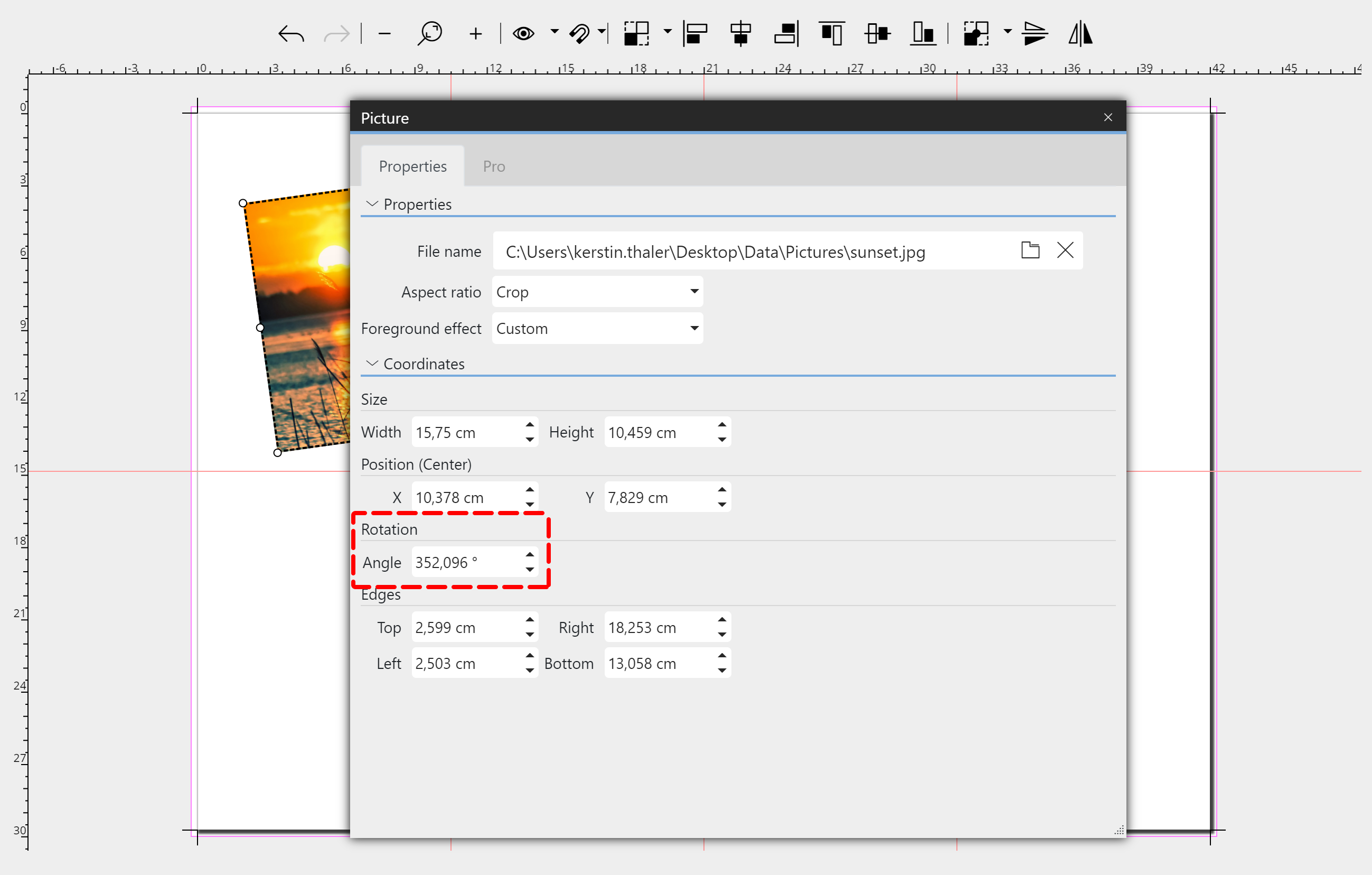Flip horizontally using the mirror icon
The image size is (1372, 875).
[1080, 34]
